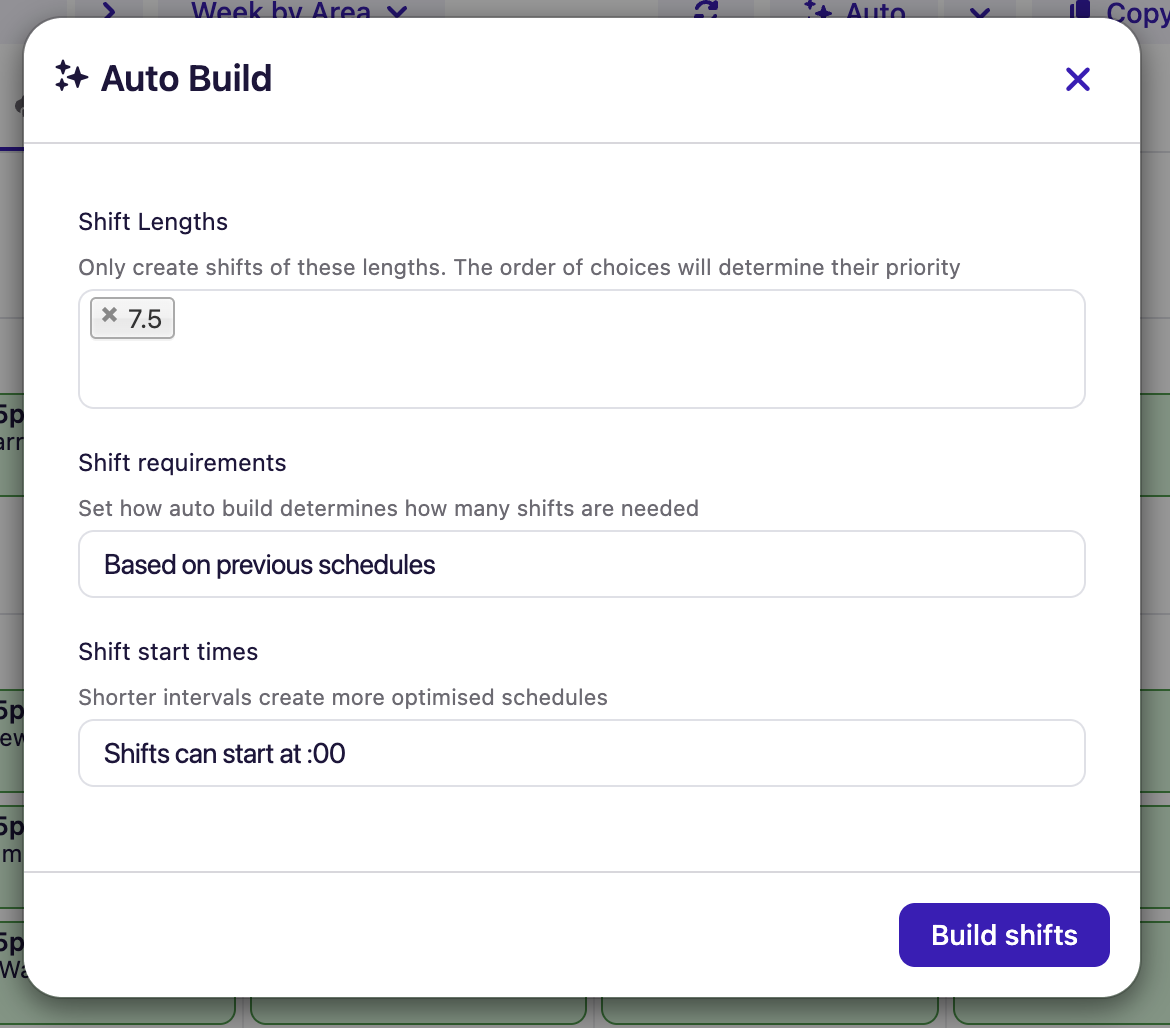1170x1028 pixels.
Task: Click the X to dismiss Auto Build
Action: click(1077, 79)
